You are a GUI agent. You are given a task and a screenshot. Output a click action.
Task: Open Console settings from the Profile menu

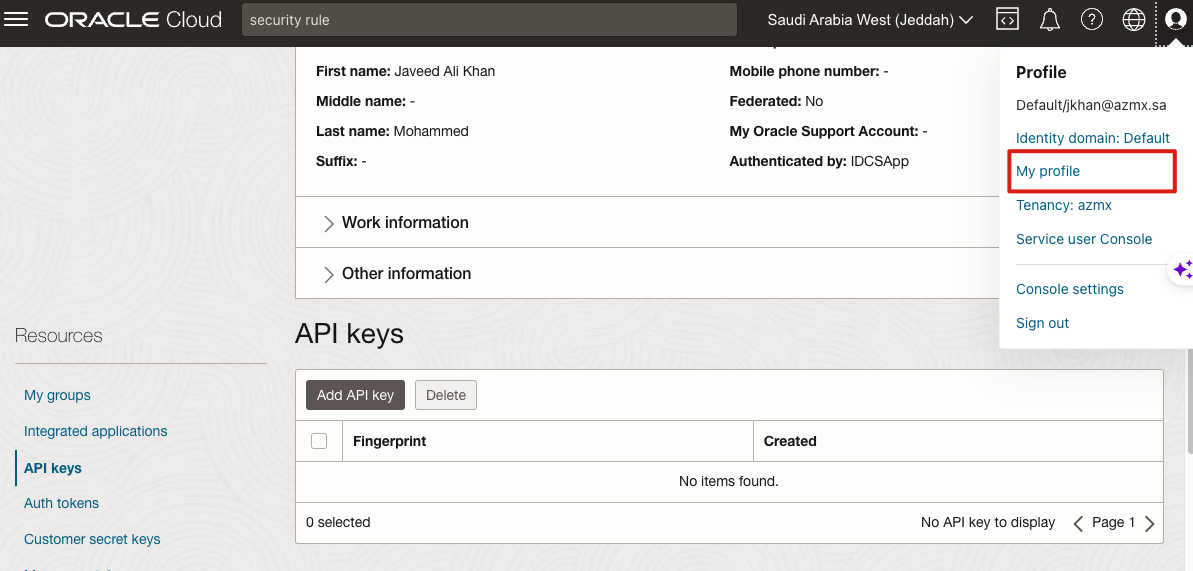click(1069, 289)
